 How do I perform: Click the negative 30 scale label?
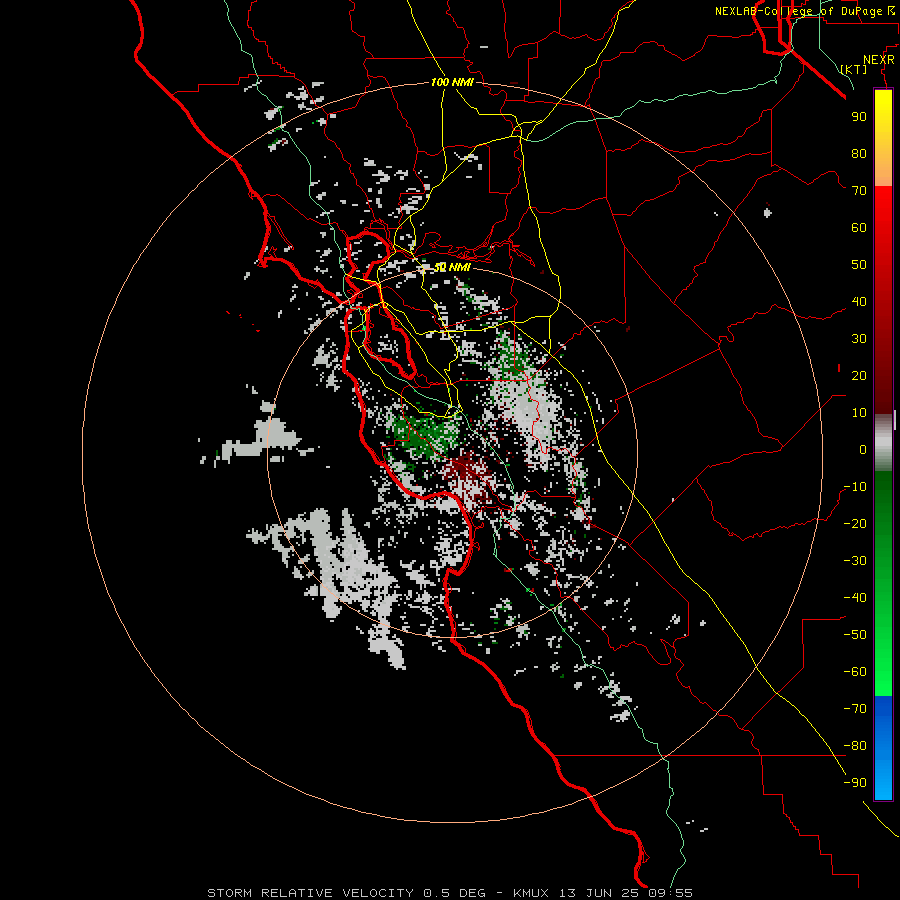(855, 561)
